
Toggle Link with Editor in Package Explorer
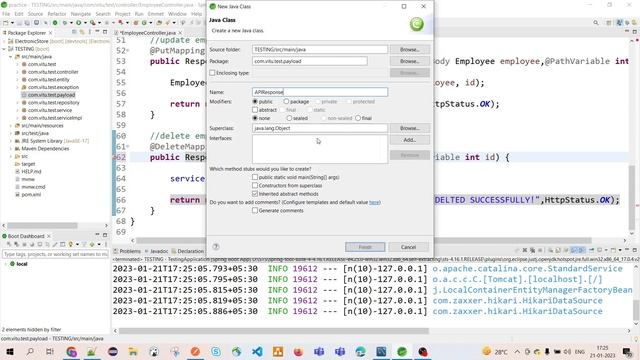(x=82, y=32)
